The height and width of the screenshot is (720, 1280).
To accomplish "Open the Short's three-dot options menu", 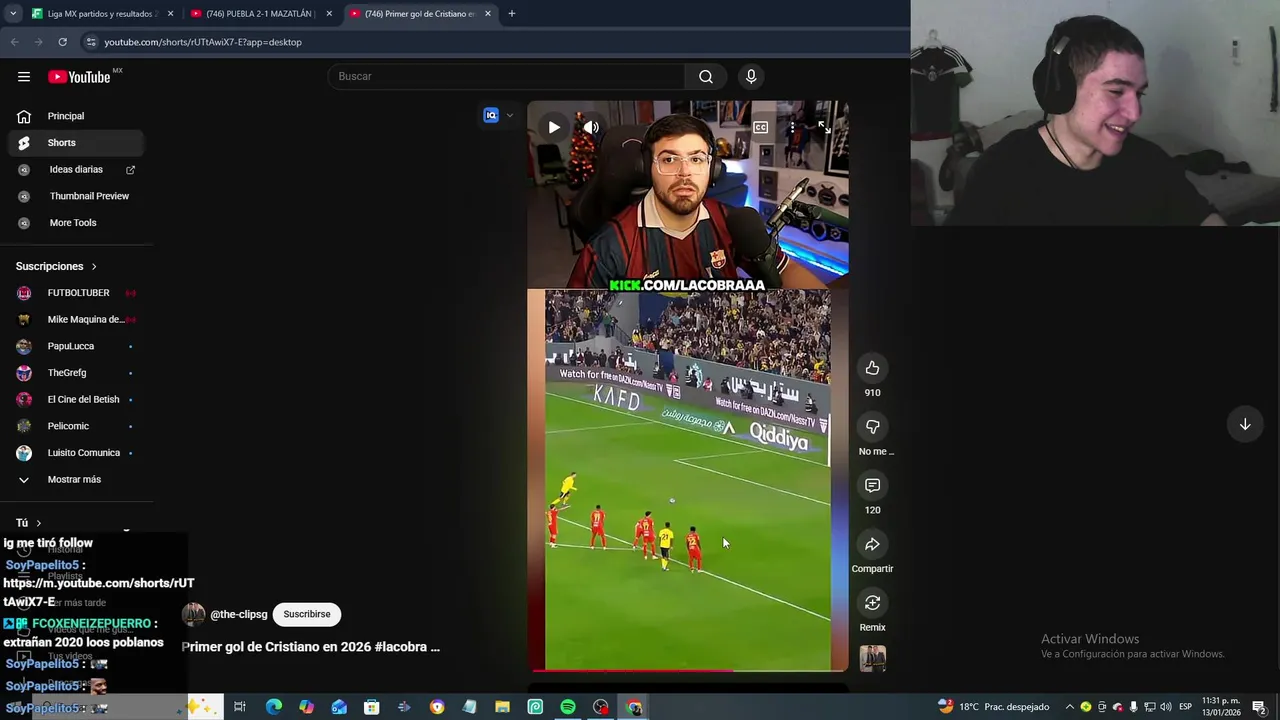I will coord(792,127).
